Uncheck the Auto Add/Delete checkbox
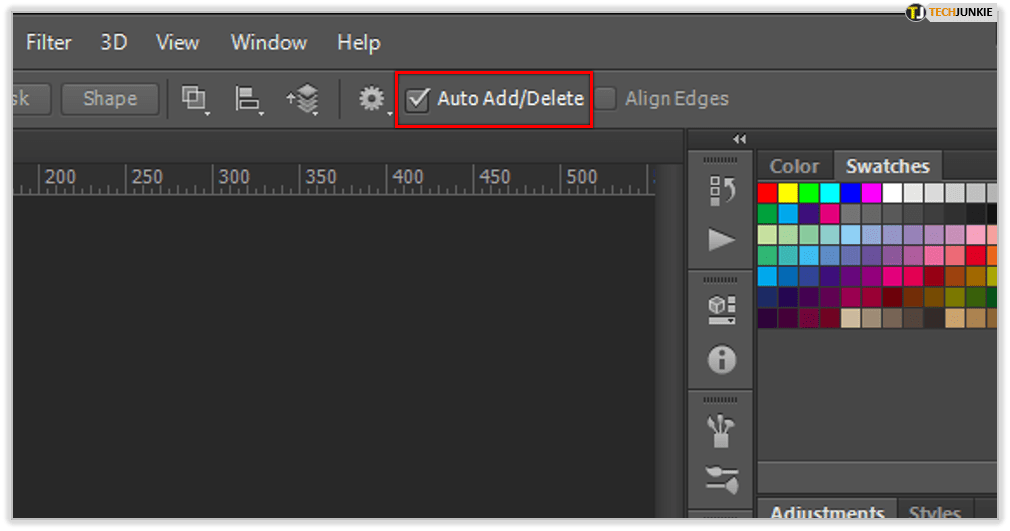Image resolution: width=1010 pixels, height=531 pixels. (418, 99)
